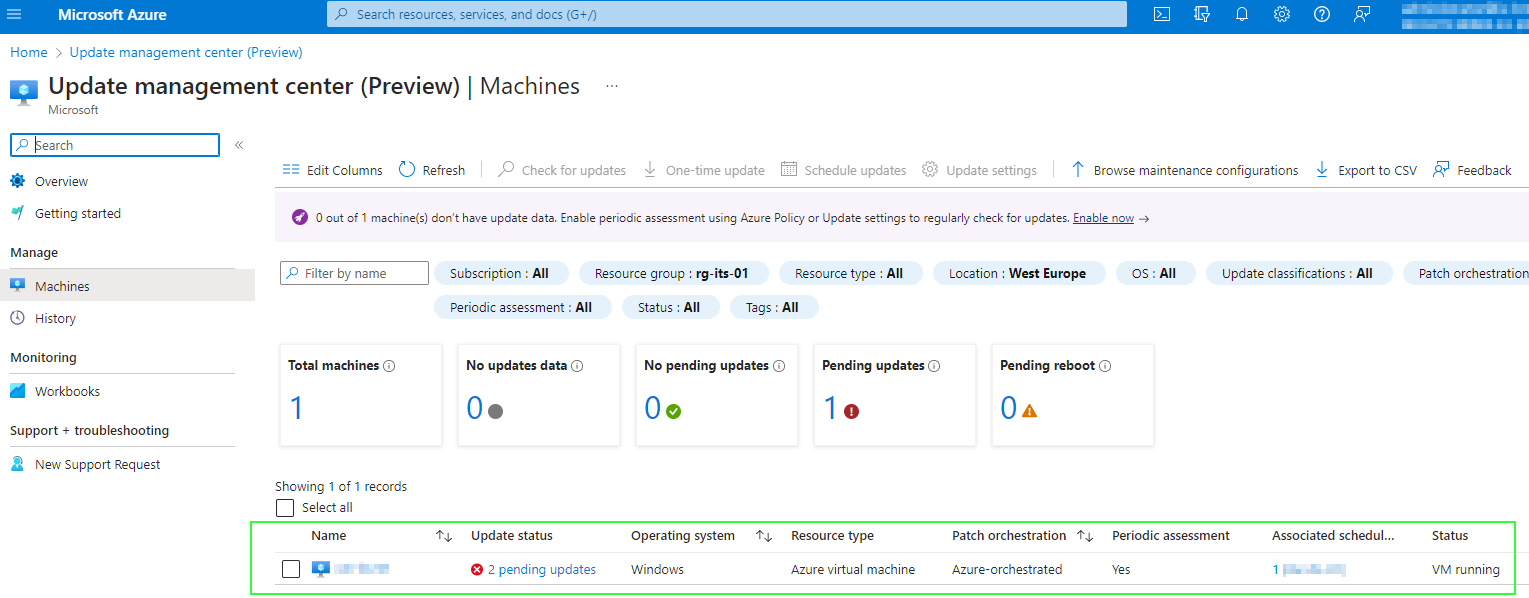1529x598 pixels.
Task: Open the 2 pending updates link
Action: [x=542, y=569]
